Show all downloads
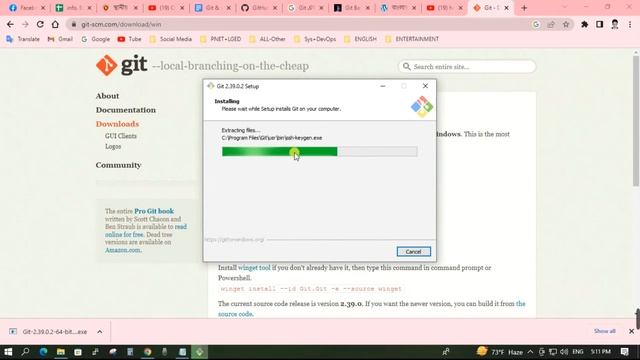Screen dimensions: 640x360 (604, 331)
